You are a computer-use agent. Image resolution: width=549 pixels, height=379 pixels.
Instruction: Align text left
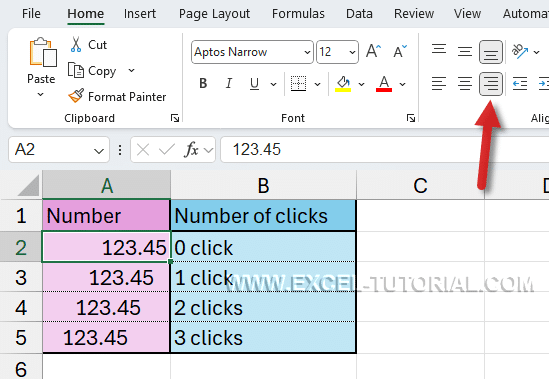point(439,84)
